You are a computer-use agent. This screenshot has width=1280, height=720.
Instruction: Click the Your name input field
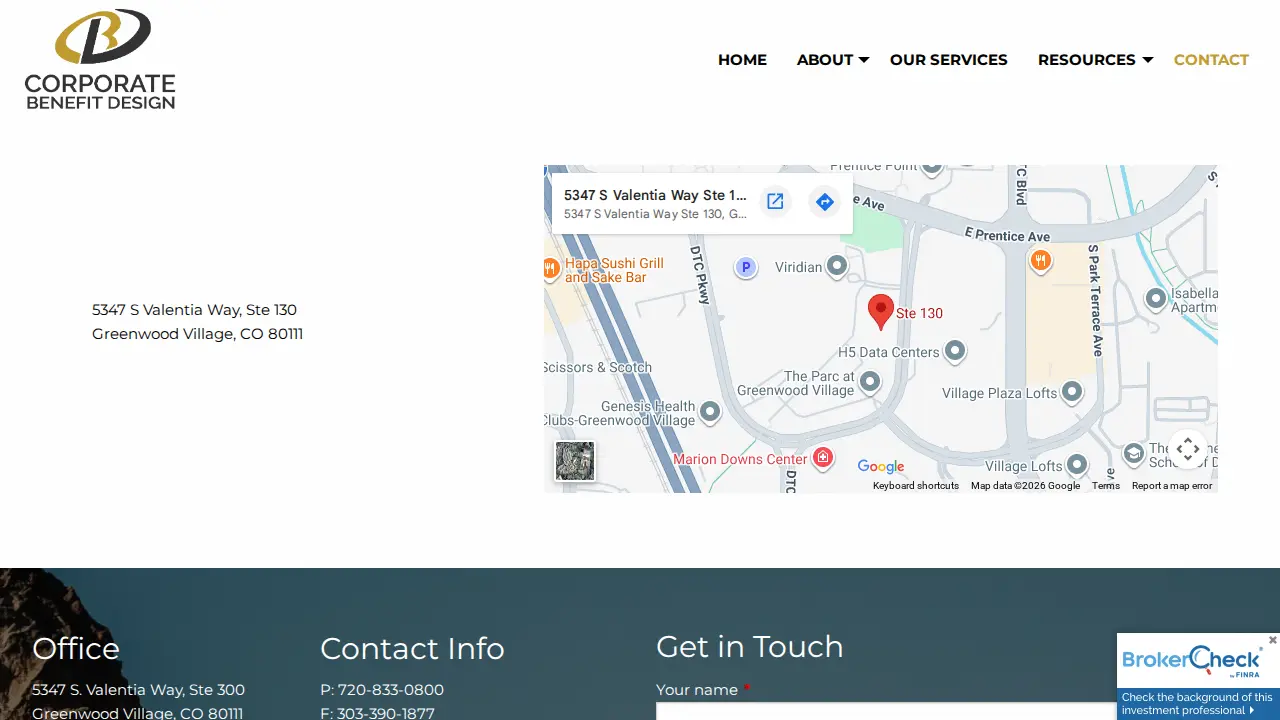[886, 711]
